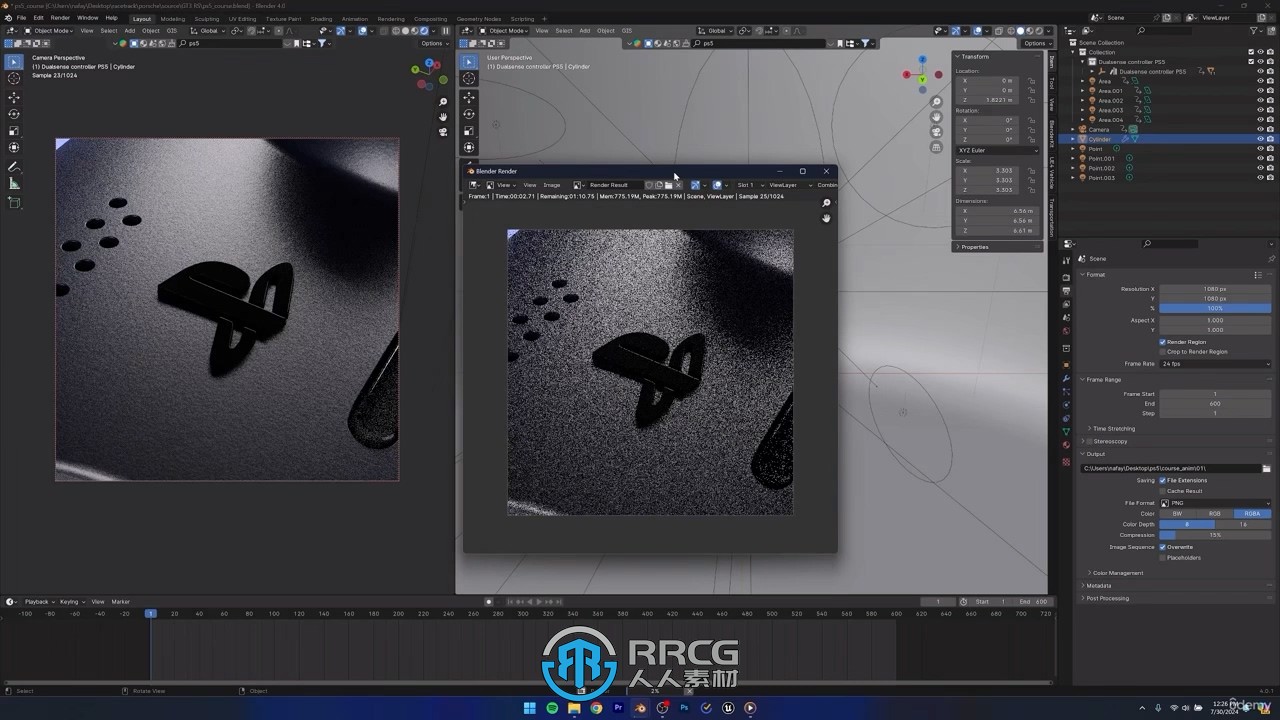Collapse the Frame Range panel

[x=1102, y=380]
